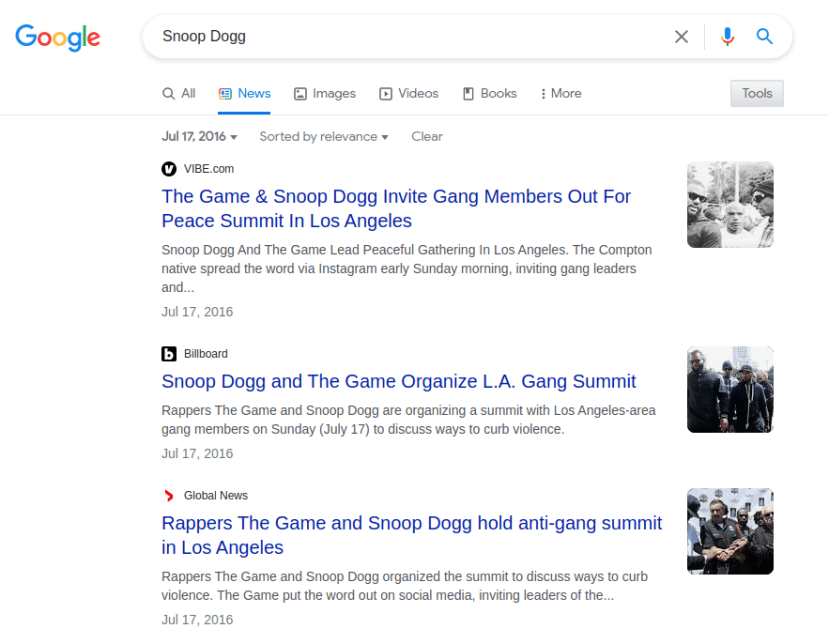Click the X to clear the search query
Screen dimensions: 829x644
(x=681, y=36)
